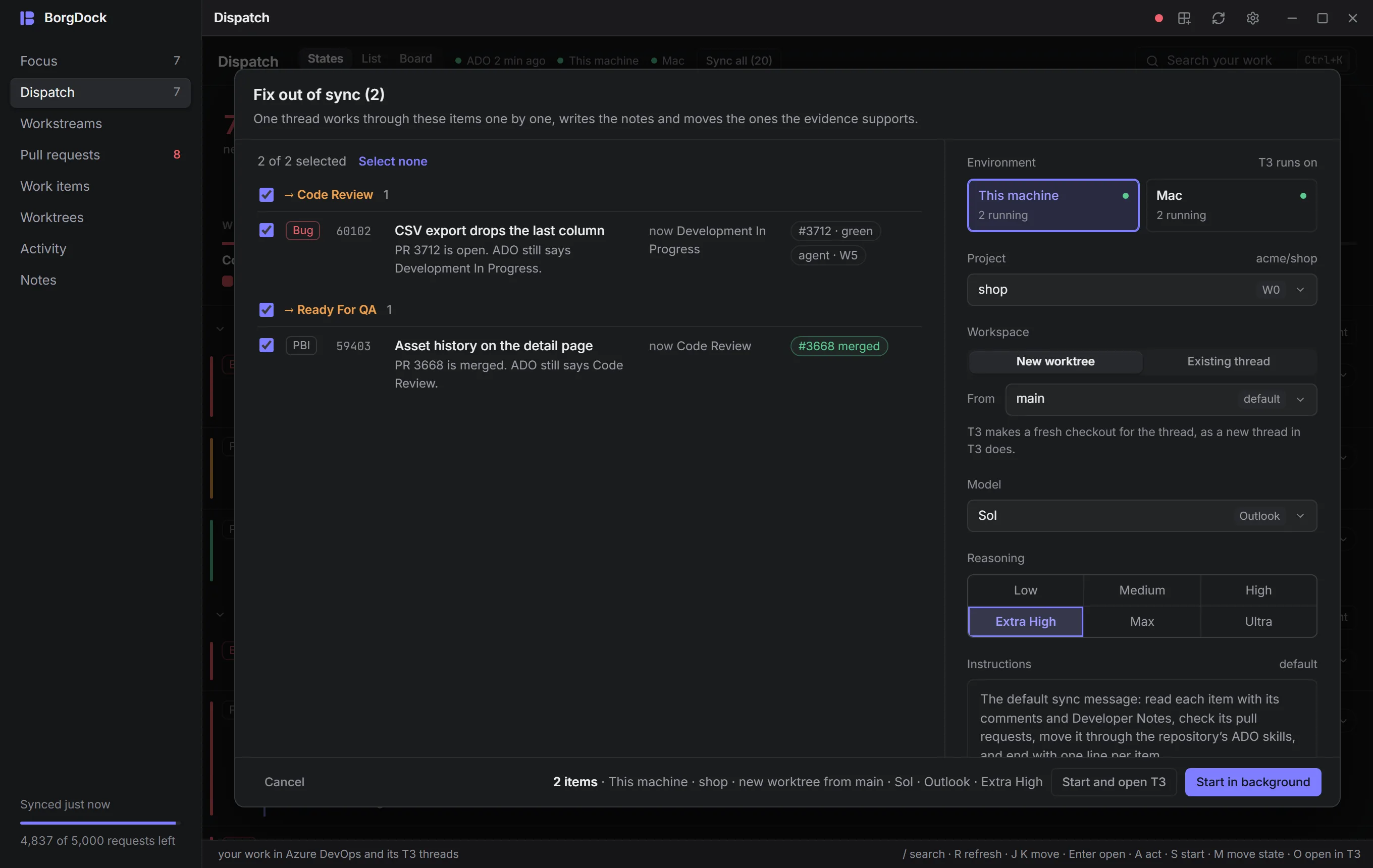The height and width of the screenshot is (868, 1373).
Task: Click Start and open T3
Action: click(1114, 782)
